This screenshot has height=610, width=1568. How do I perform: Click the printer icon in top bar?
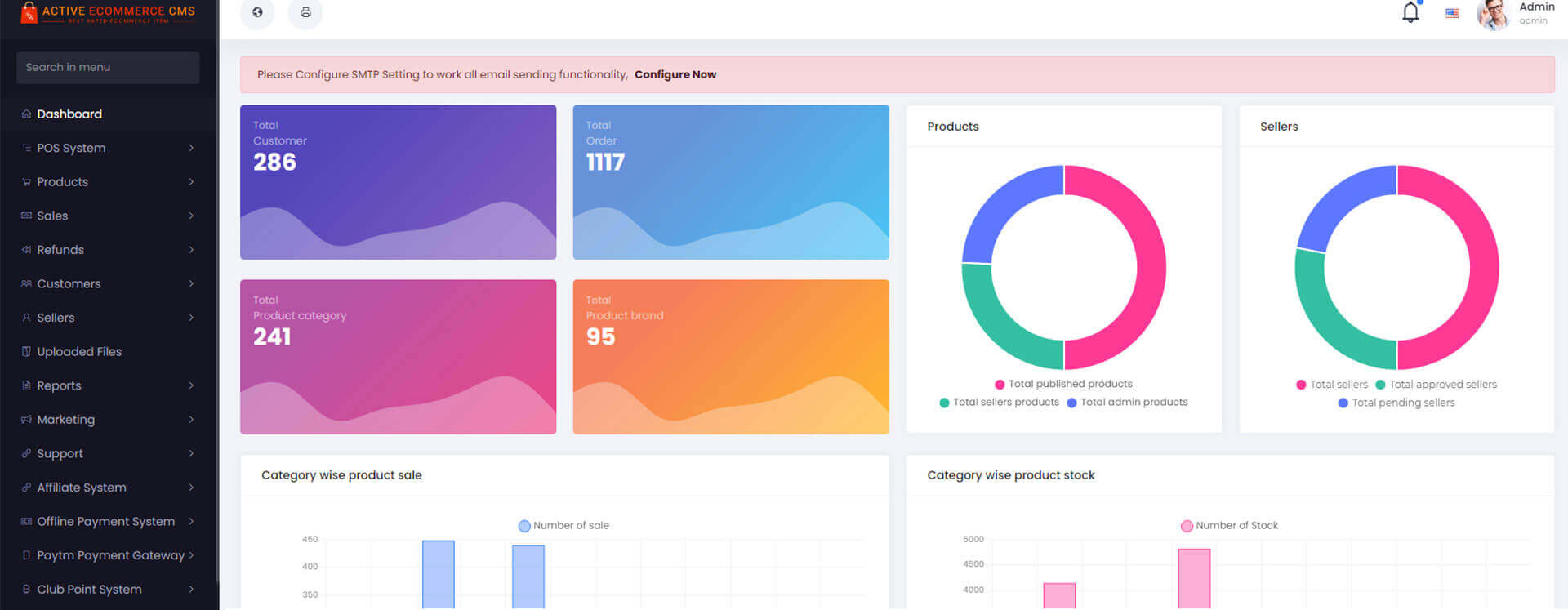coord(305,12)
